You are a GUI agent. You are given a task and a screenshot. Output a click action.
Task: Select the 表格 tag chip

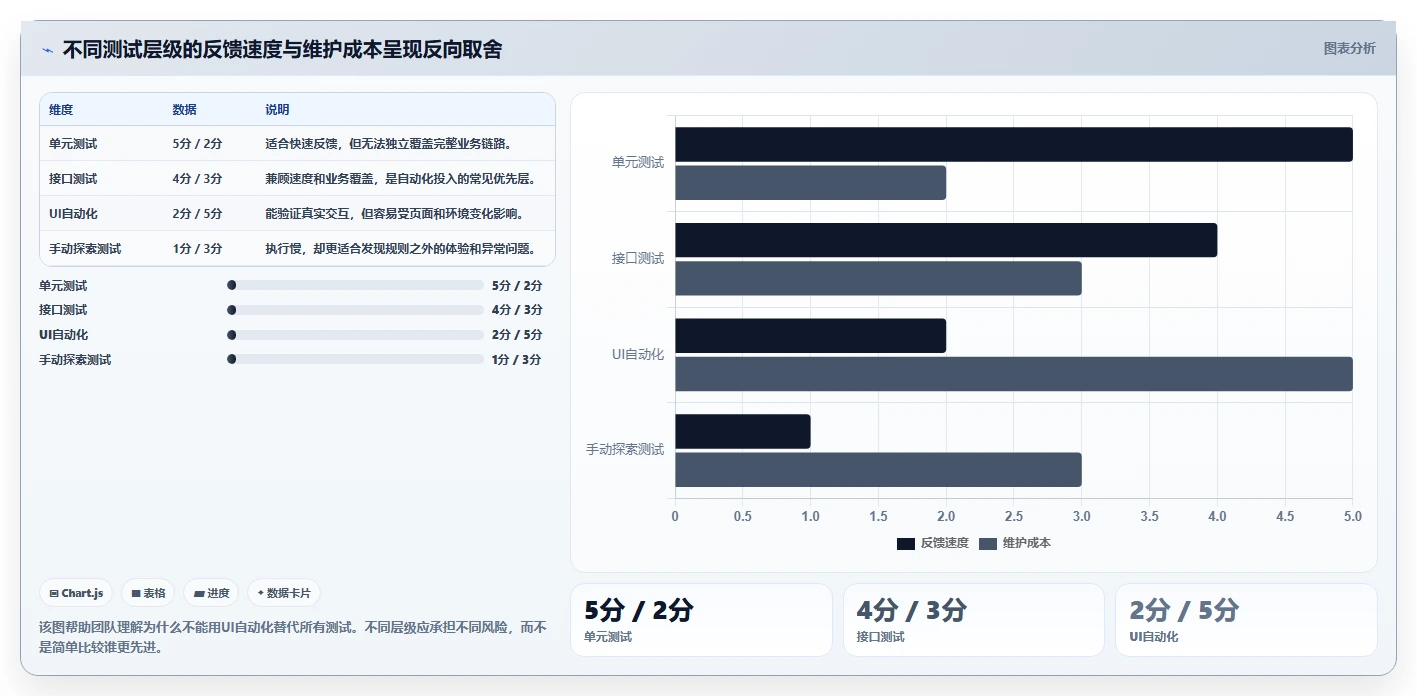148,593
